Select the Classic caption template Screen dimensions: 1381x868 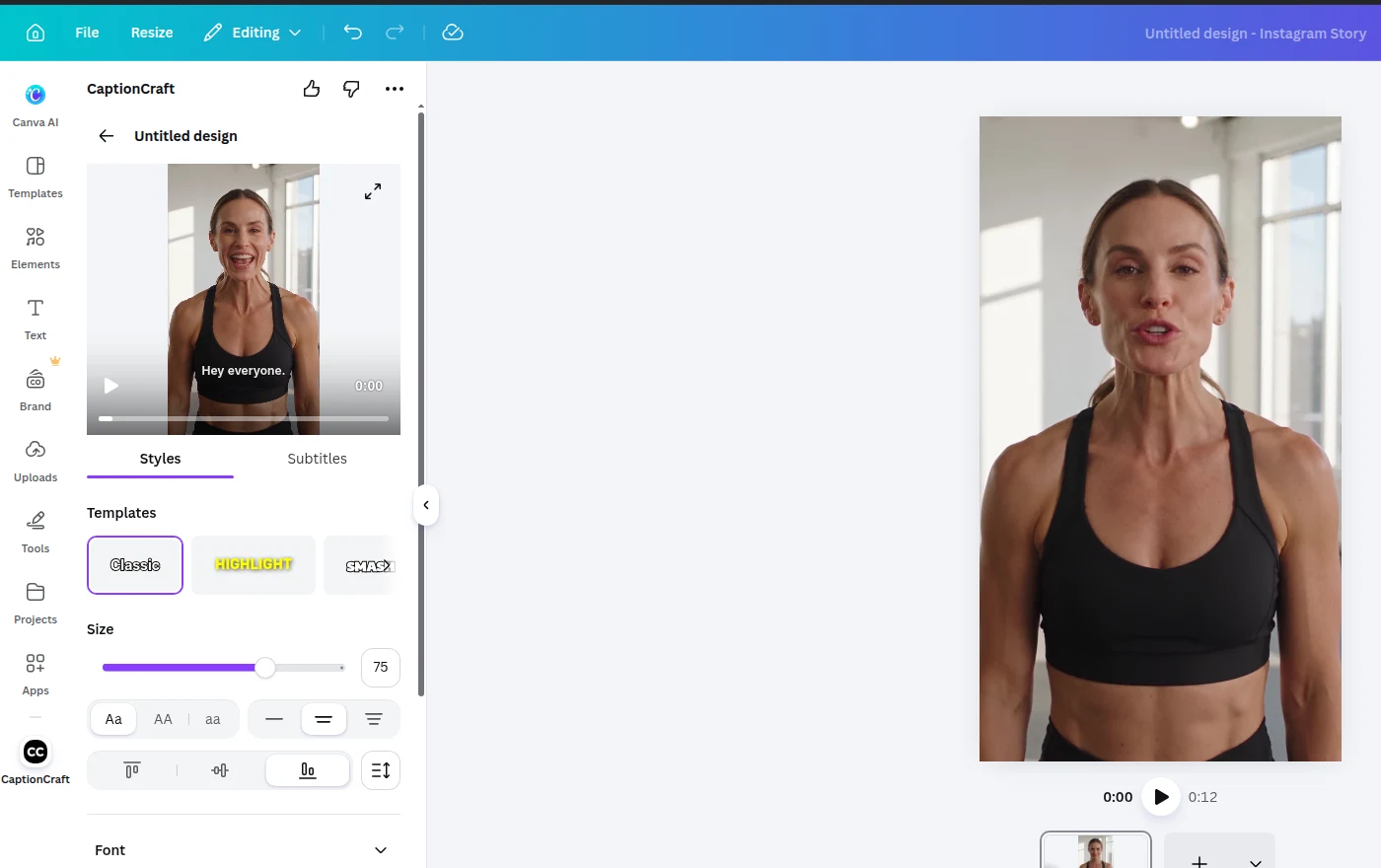[135, 565]
